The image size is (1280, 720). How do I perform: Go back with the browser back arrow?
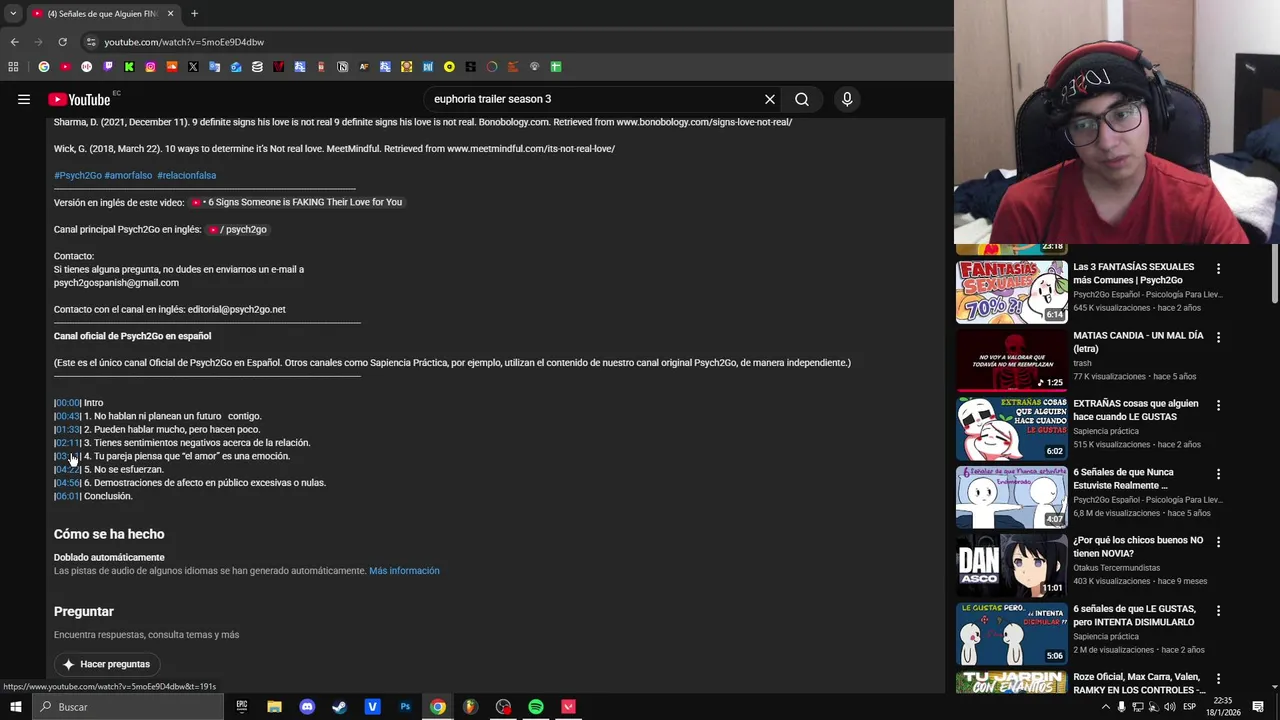tap(14, 42)
